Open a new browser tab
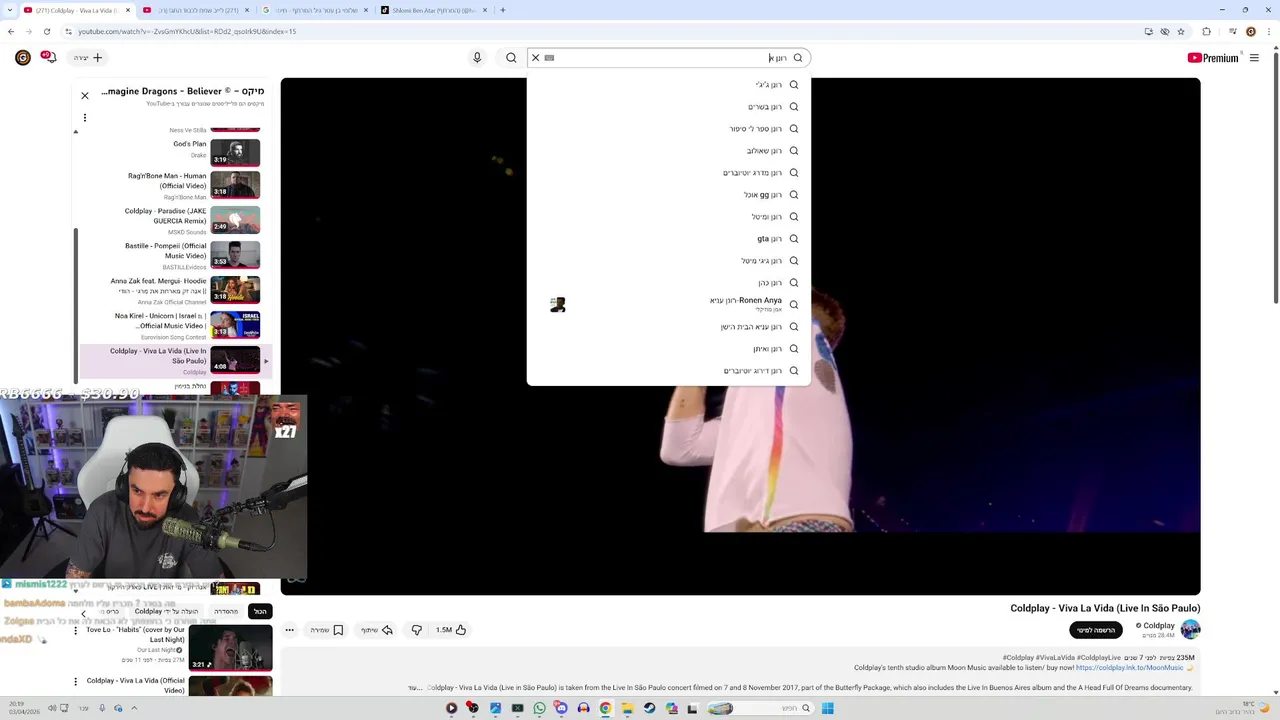The width and height of the screenshot is (1280, 720). point(503,10)
